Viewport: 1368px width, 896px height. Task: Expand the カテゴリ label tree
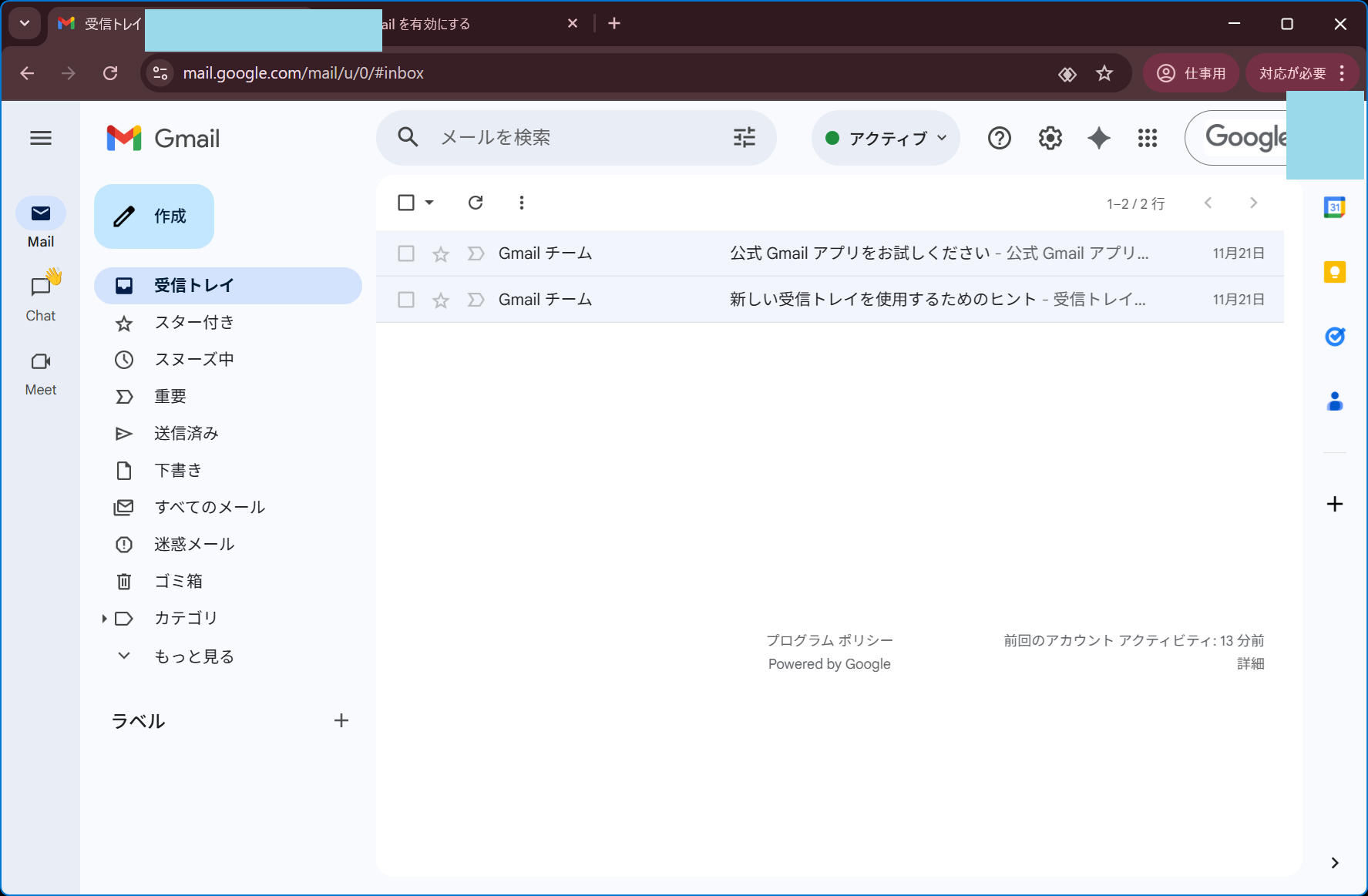pyautogui.click(x=104, y=619)
